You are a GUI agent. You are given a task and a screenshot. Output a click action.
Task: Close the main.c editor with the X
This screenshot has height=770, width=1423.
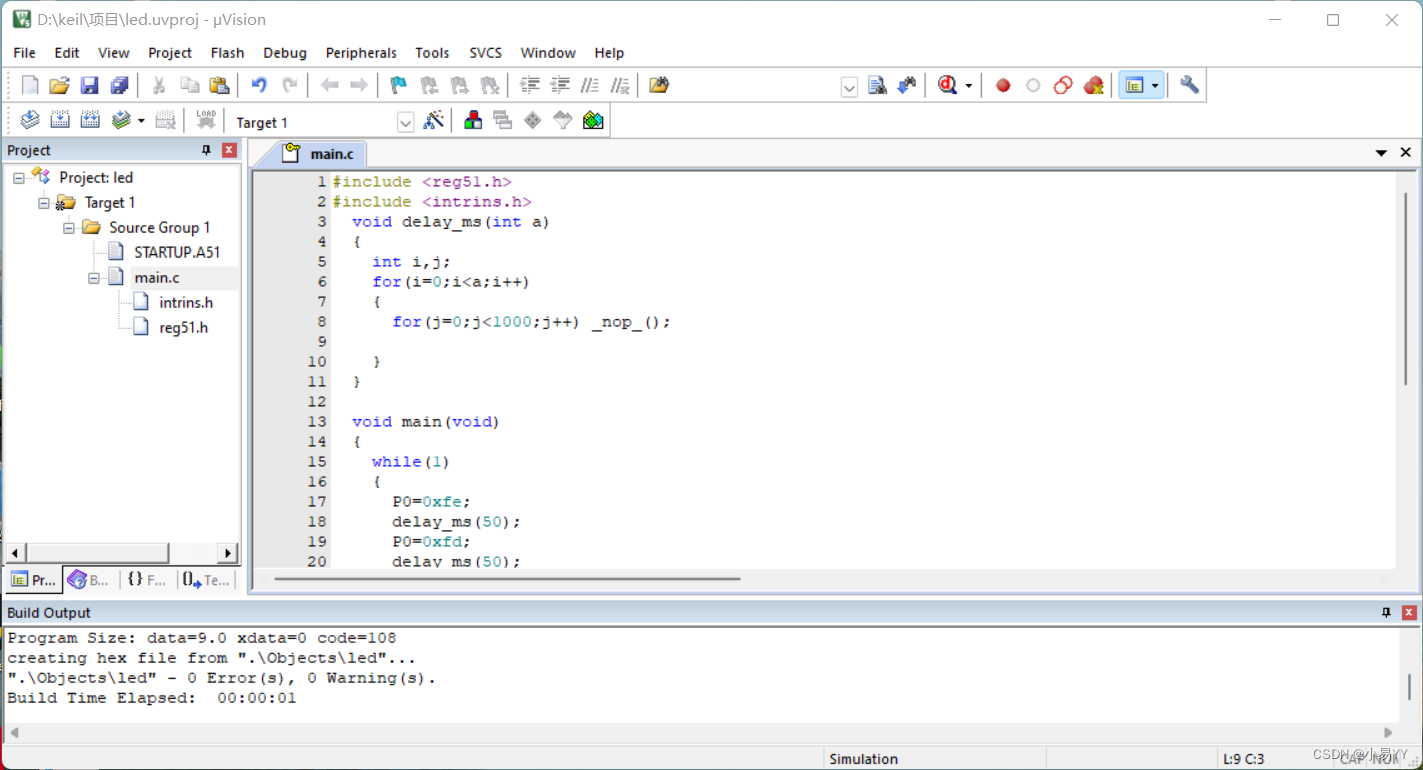[1405, 153]
